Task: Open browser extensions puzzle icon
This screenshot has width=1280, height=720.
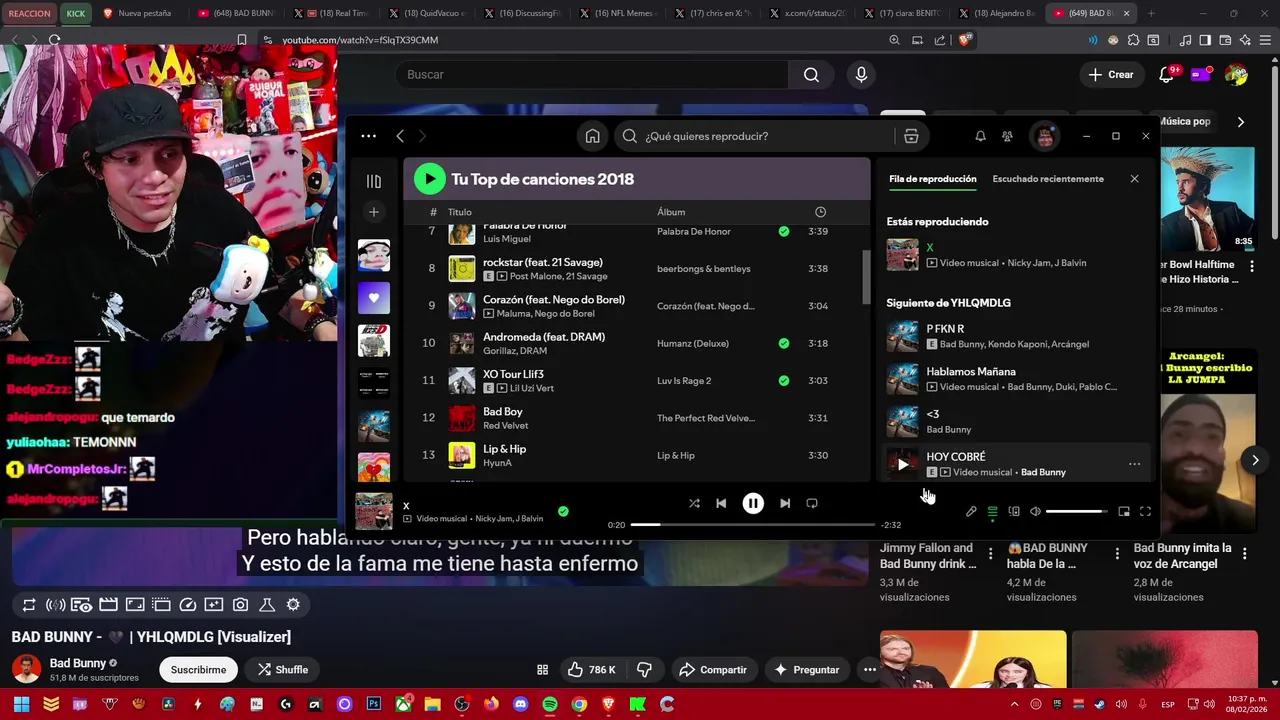Action: pos(1133,40)
